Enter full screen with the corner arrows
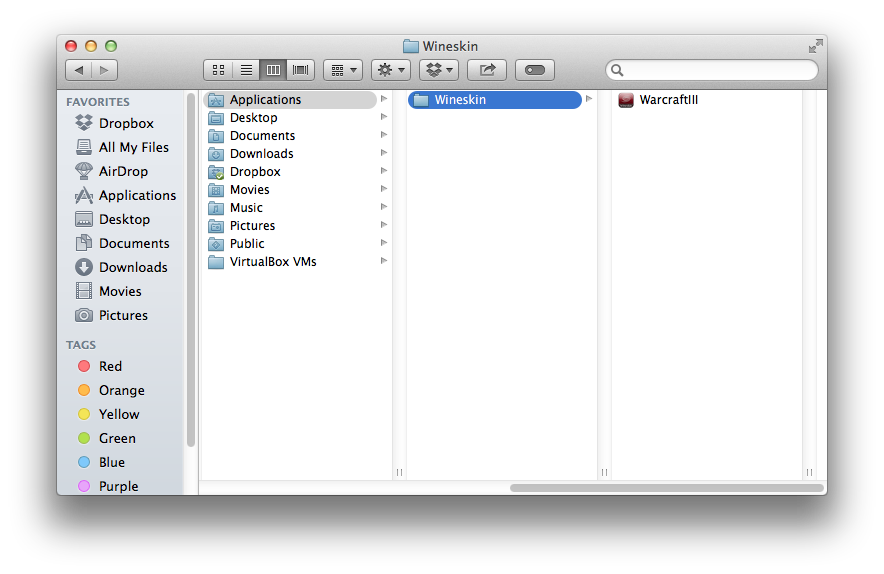 tap(815, 46)
